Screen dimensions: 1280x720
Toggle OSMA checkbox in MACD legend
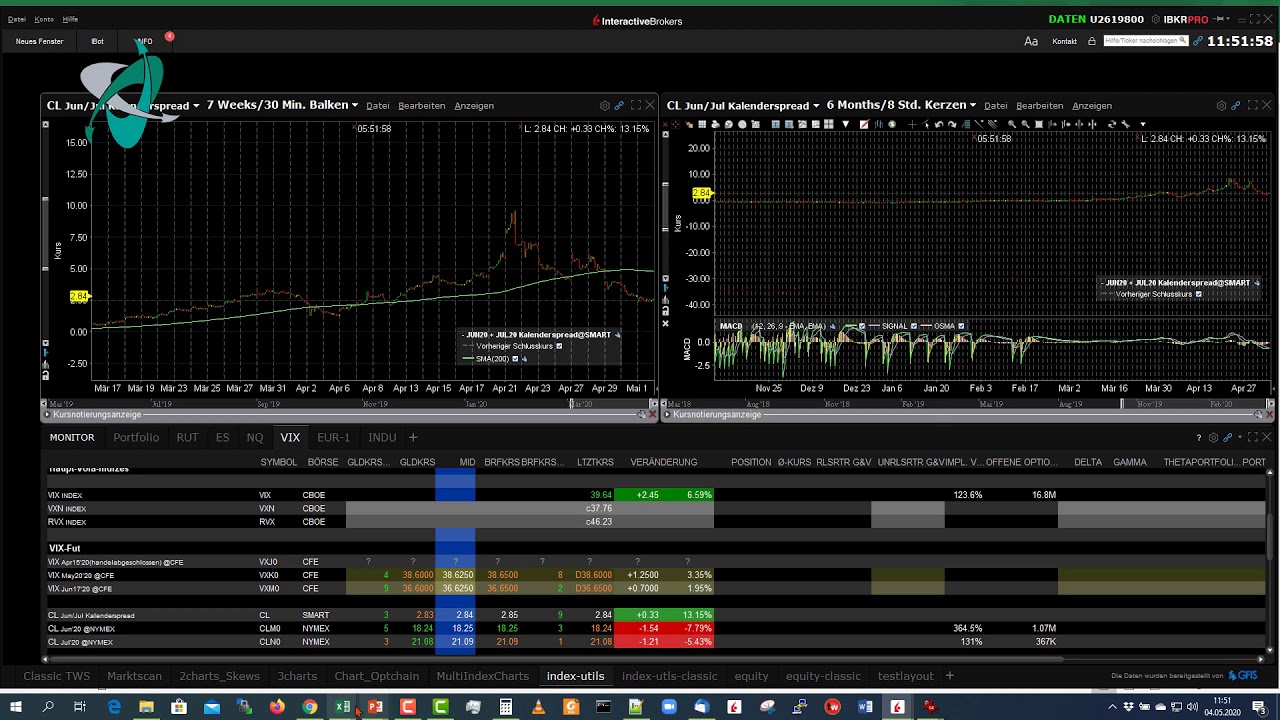[961, 326]
